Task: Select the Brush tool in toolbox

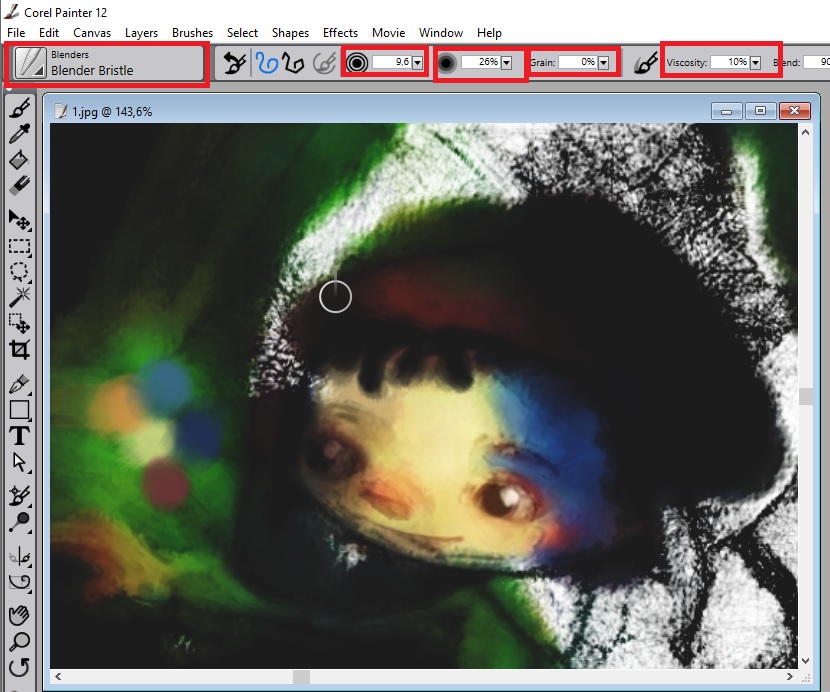Action: coord(20,108)
